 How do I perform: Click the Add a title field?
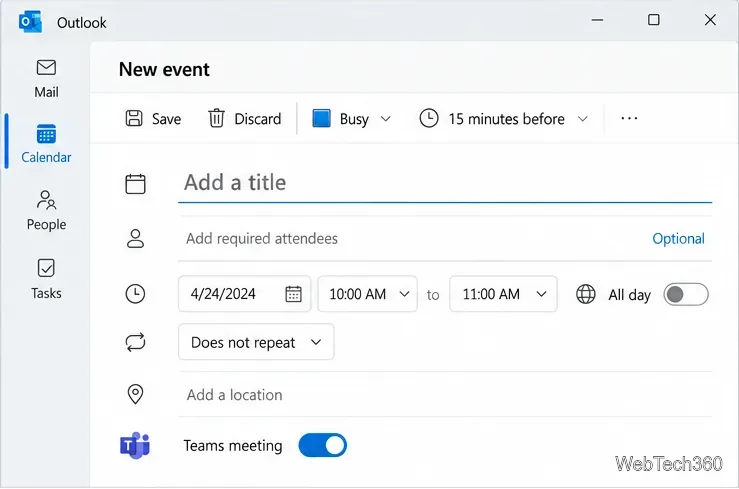pyautogui.click(x=445, y=183)
